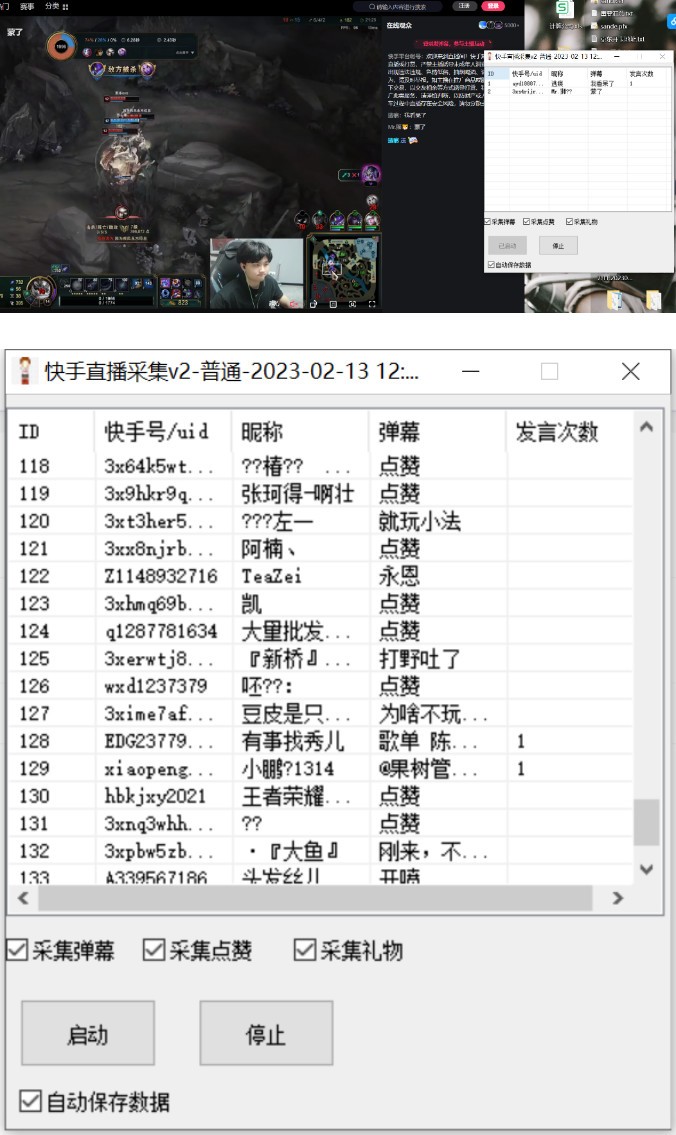Viewport: 676px width, 1135px height.
Task: Select row 121 nickname 阿楠、
Action: pyautogui.click(x=269, y=548)
